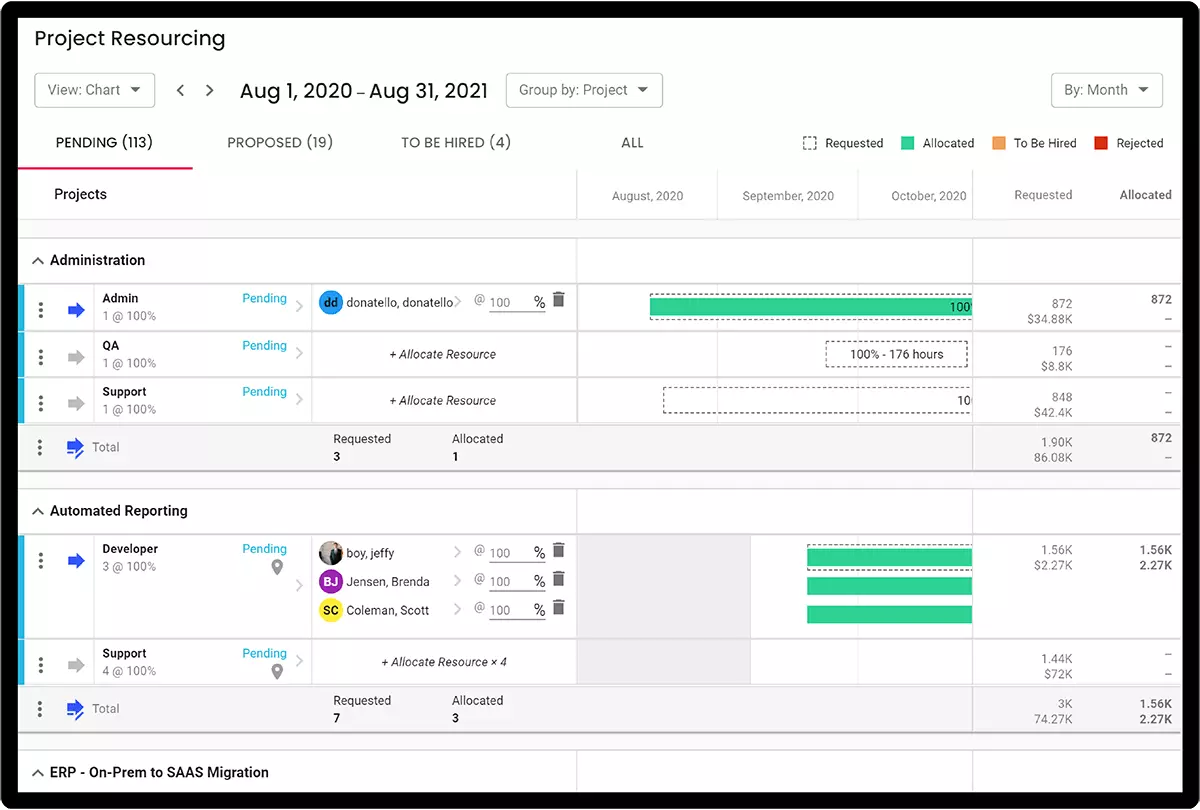This screenshot has height=810, width=1200.
Task: Open three-dot menu for Developer row
Action: point(40,561)
